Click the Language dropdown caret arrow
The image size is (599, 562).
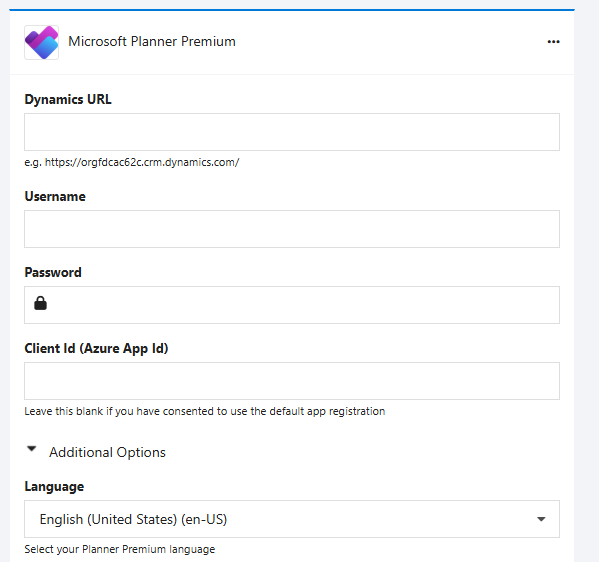coord(541,519)
